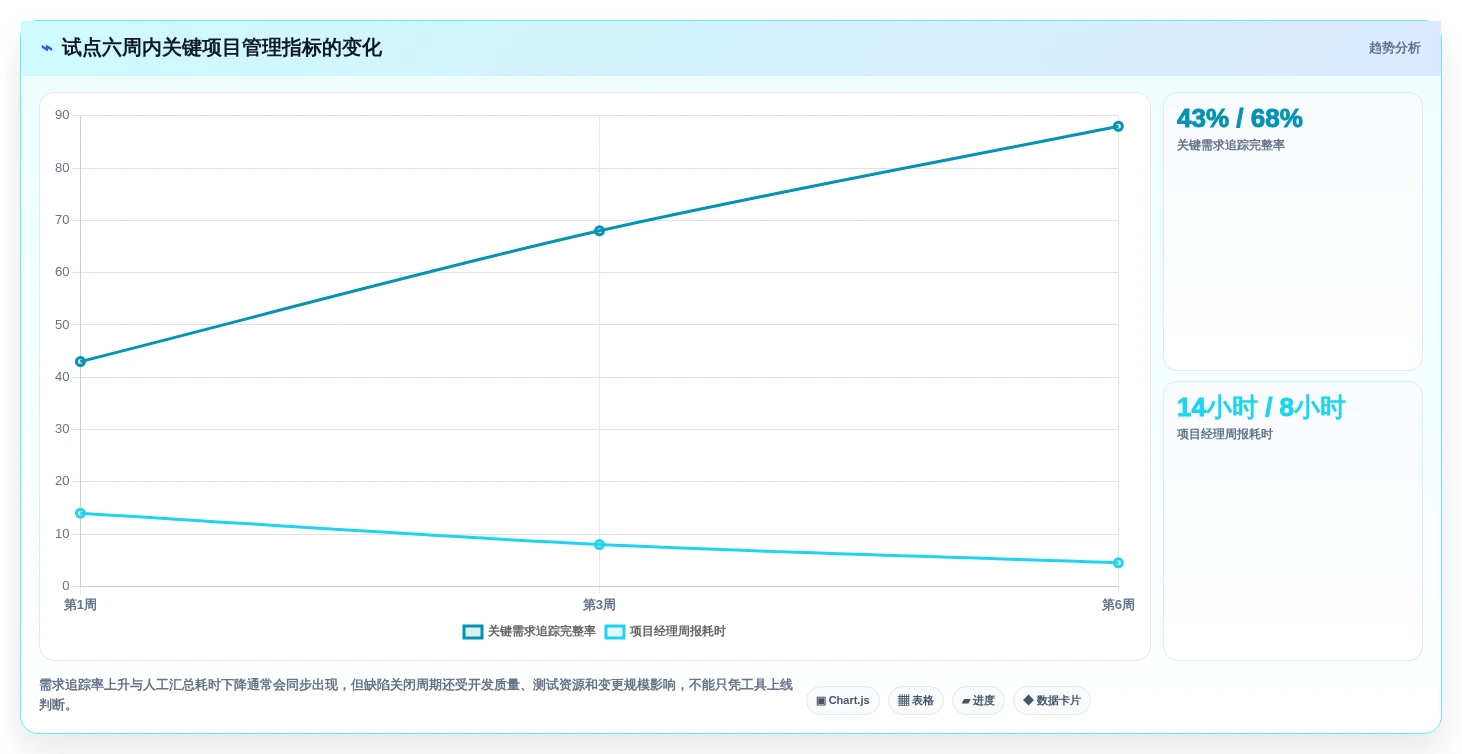Image resolution: width=1462 pixels, height=754 pixels.
Task: Click the 关键需求追踪完整率 card caption
Action: (1231, 145)
